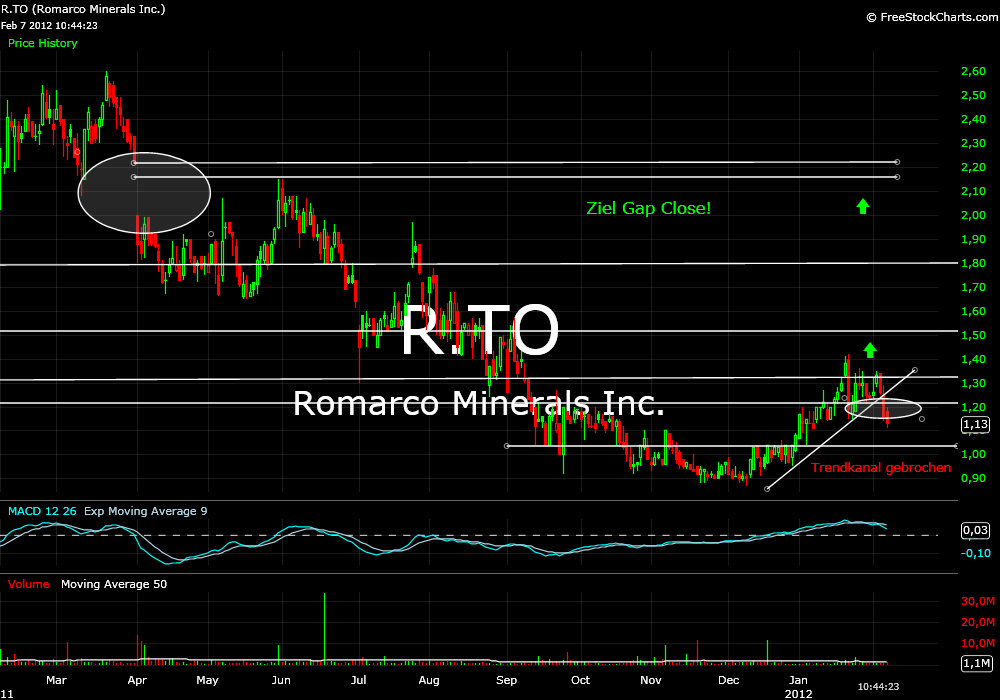
Task: Click the 2,20 price axis label
Action: coord(973,167)
